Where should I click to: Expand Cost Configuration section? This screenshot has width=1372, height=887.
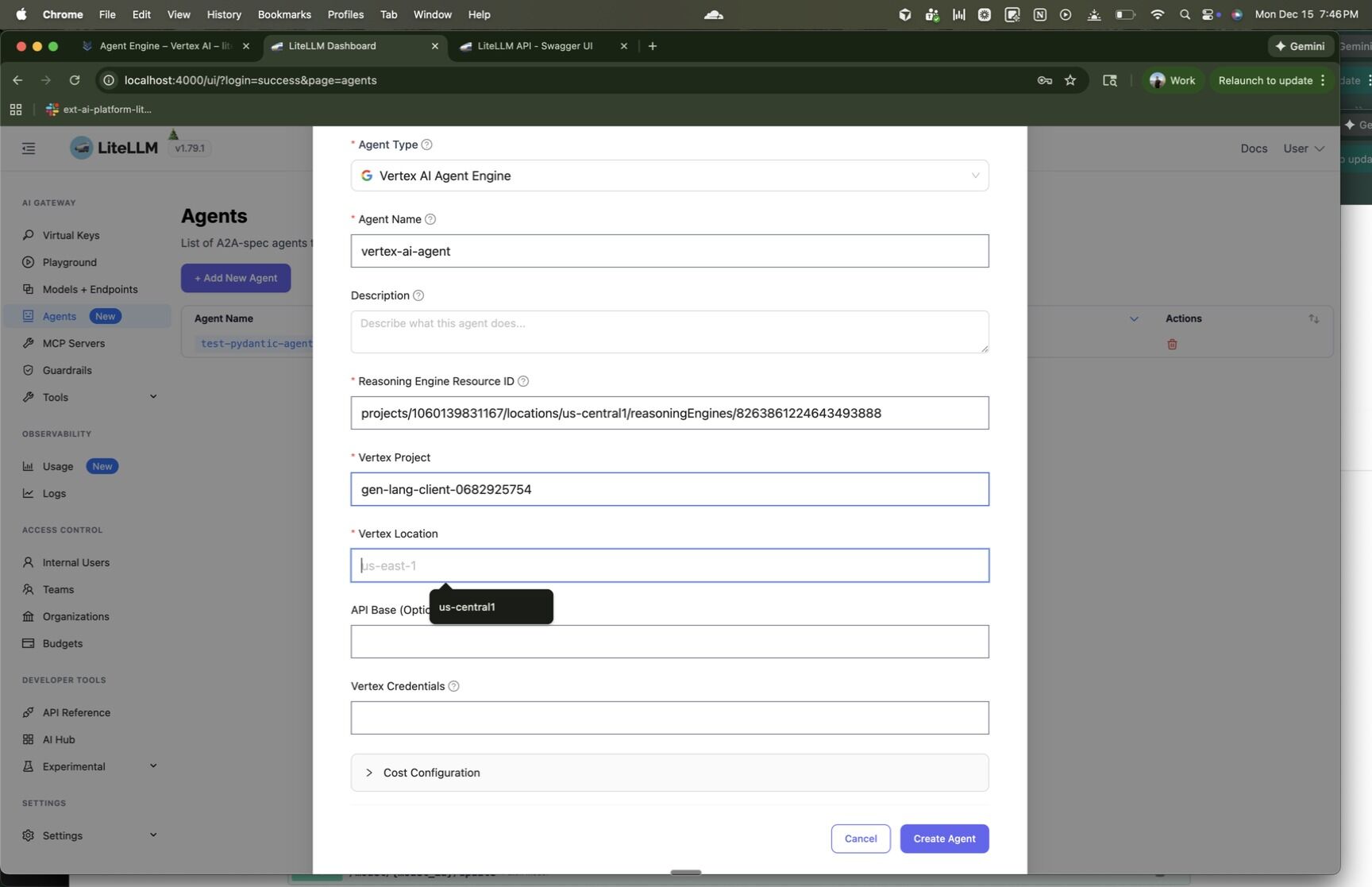tap(669, 773)
